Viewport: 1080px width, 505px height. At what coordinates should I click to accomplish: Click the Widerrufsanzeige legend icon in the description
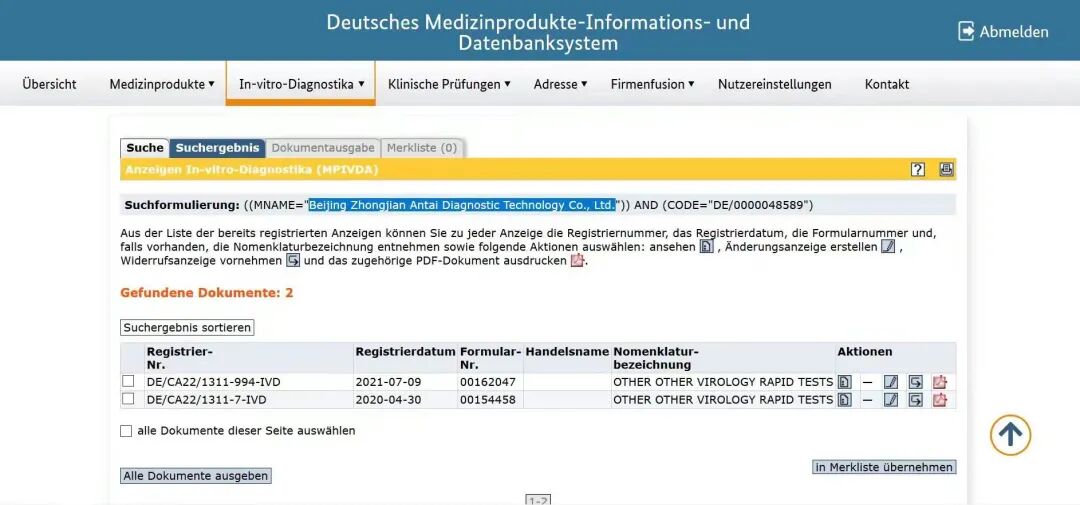[x=293, y=261]
